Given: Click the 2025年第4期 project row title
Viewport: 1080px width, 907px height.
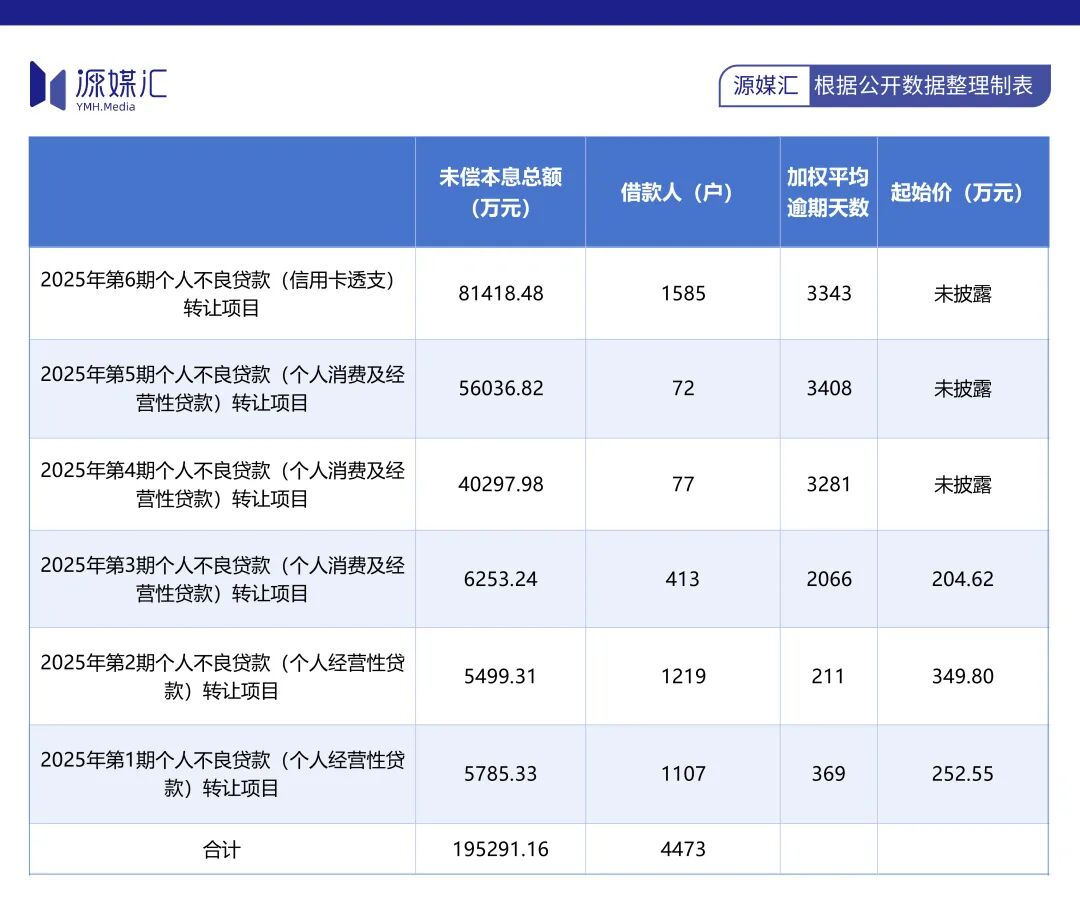Looking at the screenshot, I should pos(222,484).
